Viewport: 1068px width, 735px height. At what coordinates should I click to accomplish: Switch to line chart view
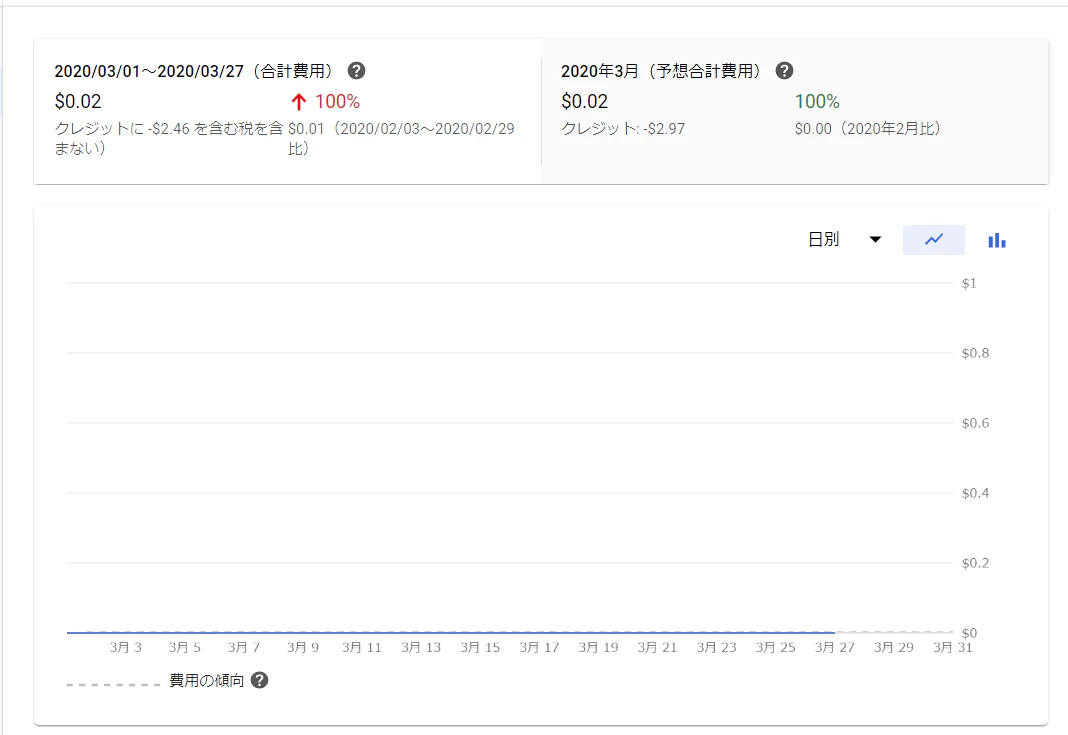[x=934, y=240]
